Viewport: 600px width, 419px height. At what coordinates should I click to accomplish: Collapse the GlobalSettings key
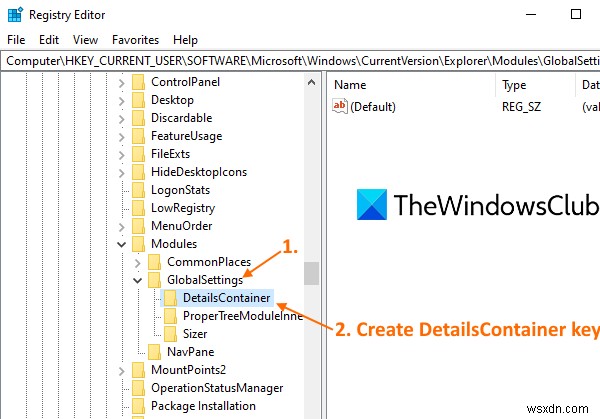click(137, 280)
